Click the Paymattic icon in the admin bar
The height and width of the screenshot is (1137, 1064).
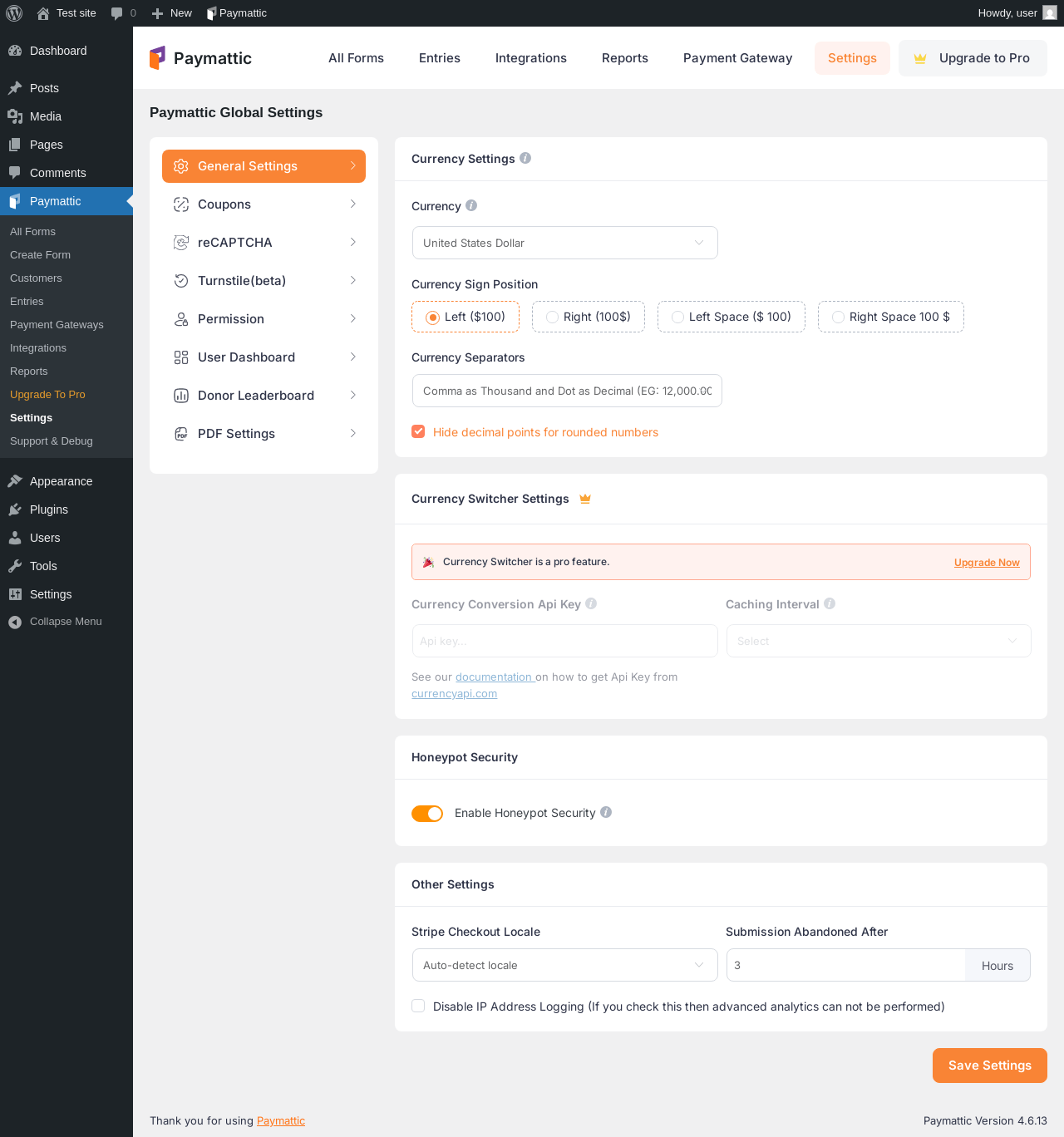pyautogui.click(x=211, y=13)
